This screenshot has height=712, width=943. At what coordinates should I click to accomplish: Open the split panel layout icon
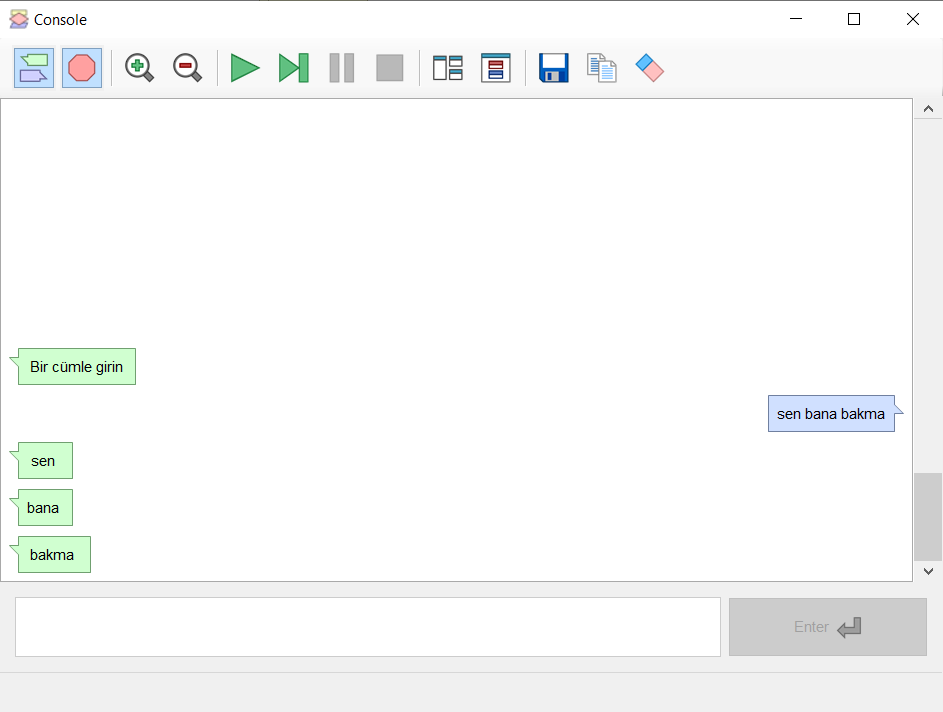tap(447, 68)
